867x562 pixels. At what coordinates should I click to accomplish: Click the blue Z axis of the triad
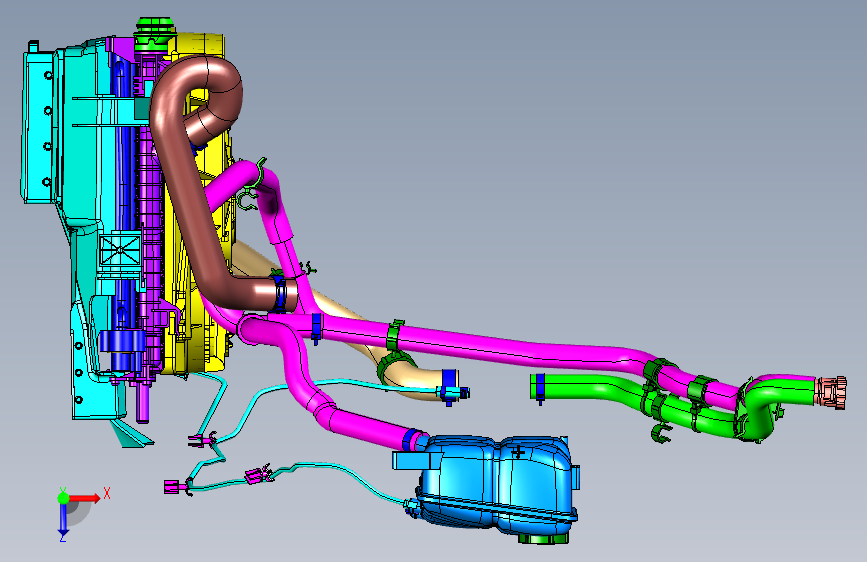click(63, 520)
